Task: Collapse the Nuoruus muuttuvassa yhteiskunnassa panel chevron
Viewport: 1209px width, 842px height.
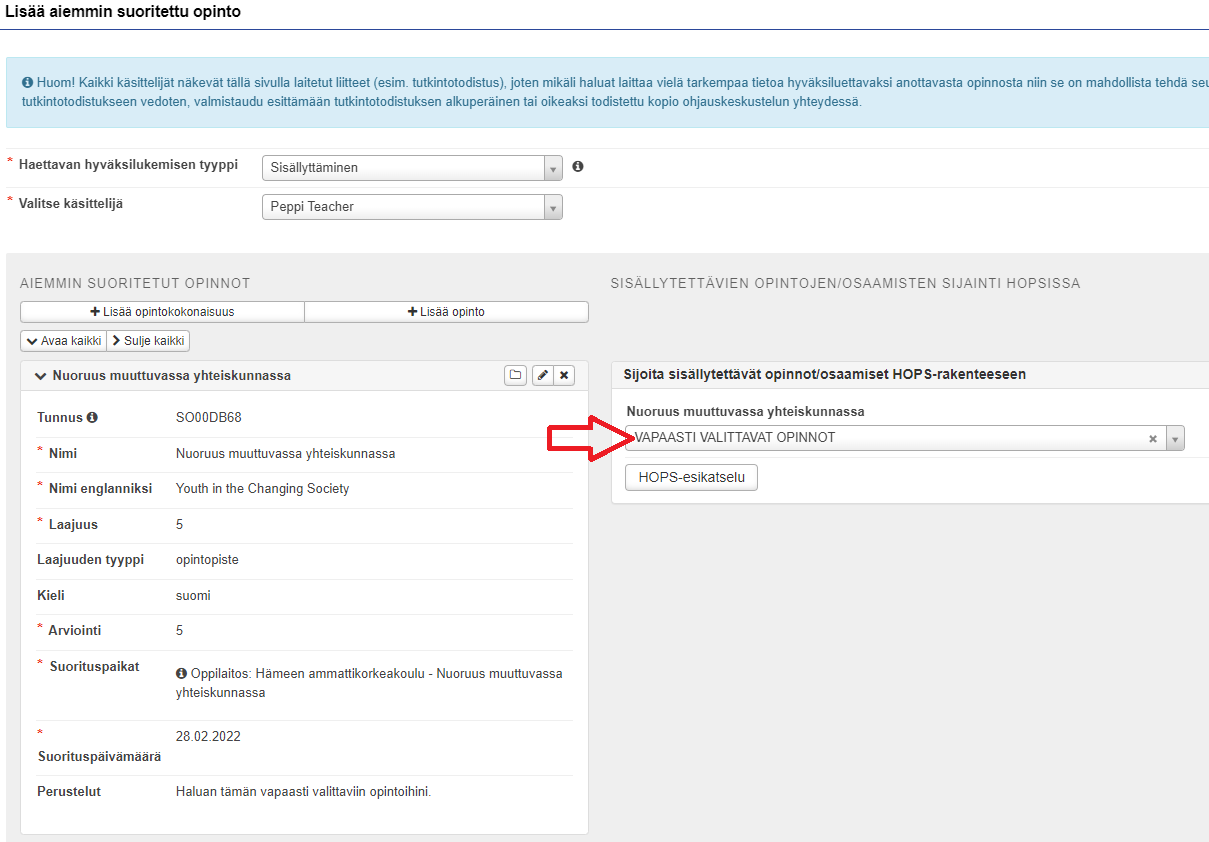Action: (41, 376)
